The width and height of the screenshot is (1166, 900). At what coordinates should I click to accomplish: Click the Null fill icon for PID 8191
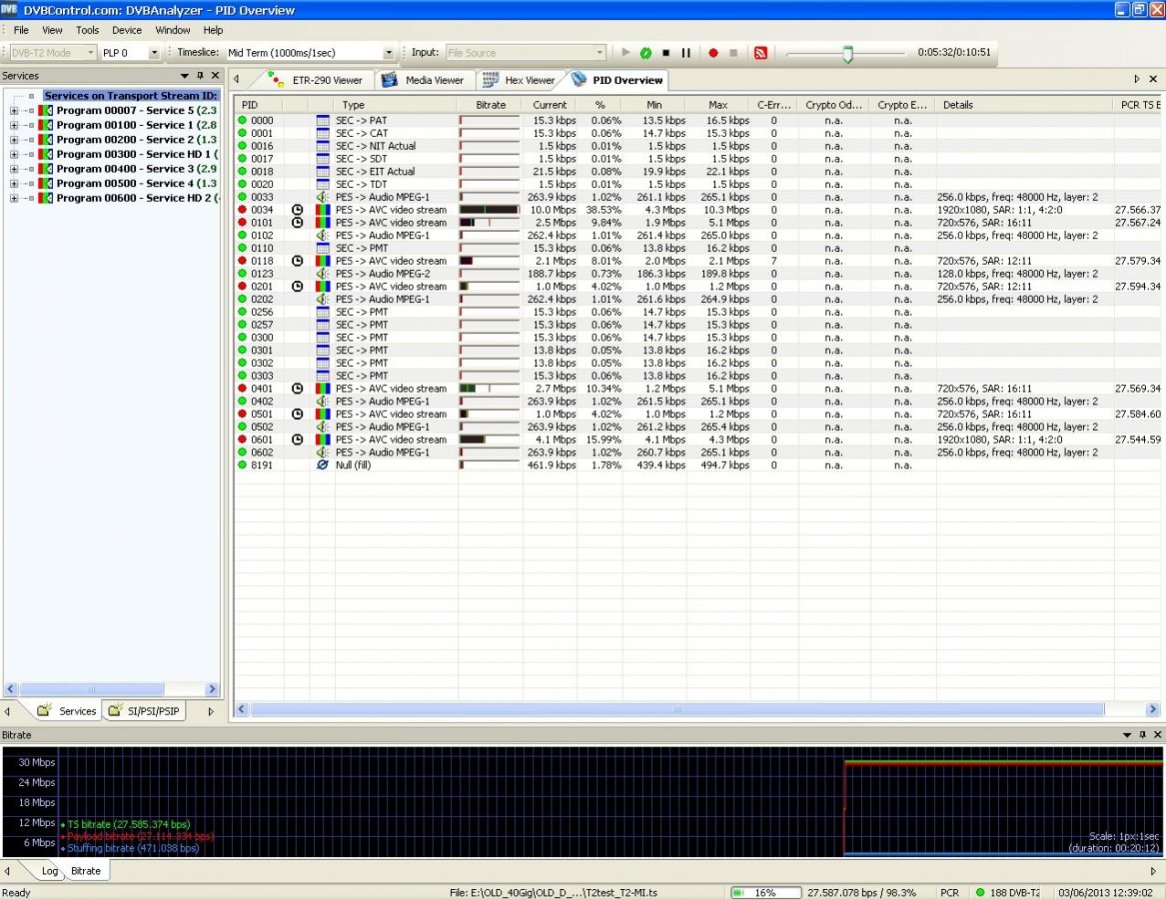pyautogui.click(x=323, y=465)
